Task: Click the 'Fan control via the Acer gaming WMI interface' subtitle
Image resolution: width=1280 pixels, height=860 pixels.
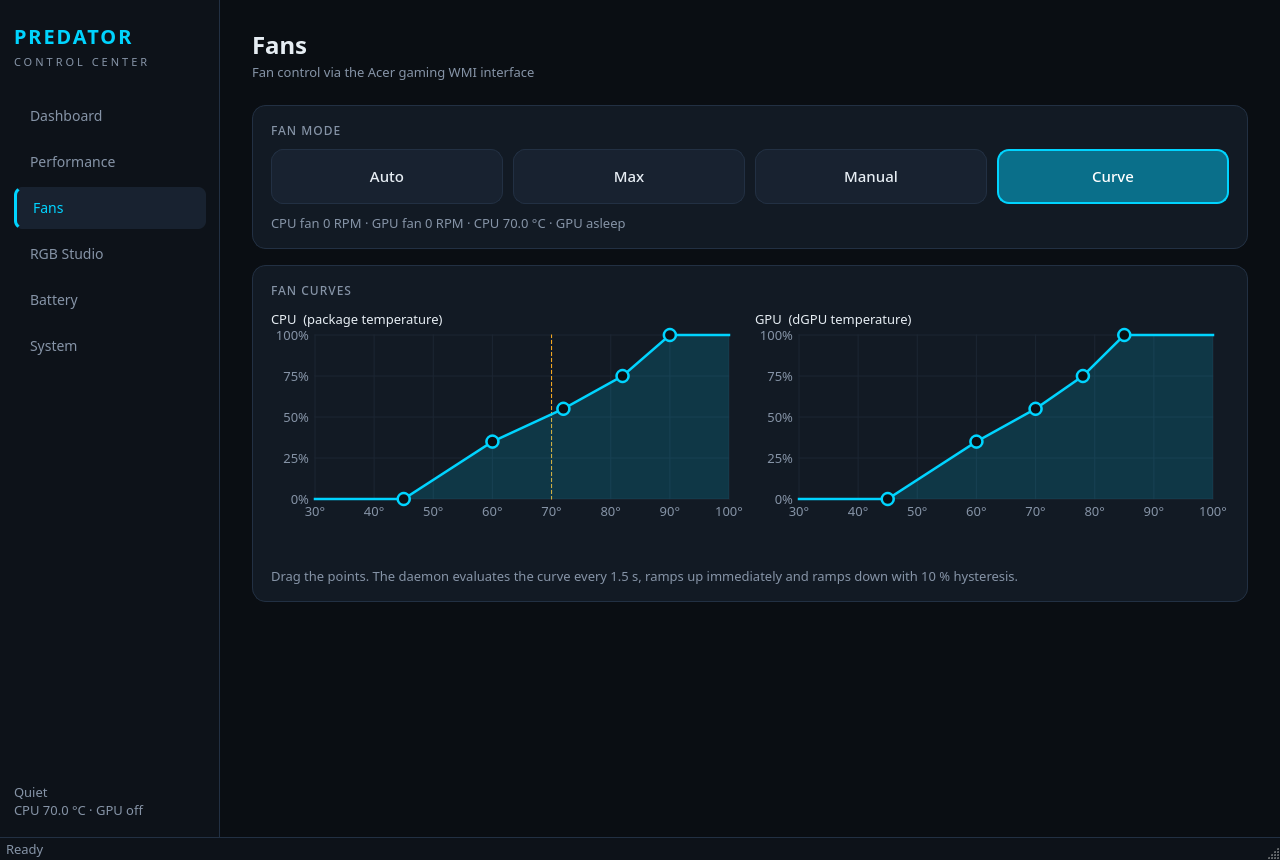Action: coord(393,72)
